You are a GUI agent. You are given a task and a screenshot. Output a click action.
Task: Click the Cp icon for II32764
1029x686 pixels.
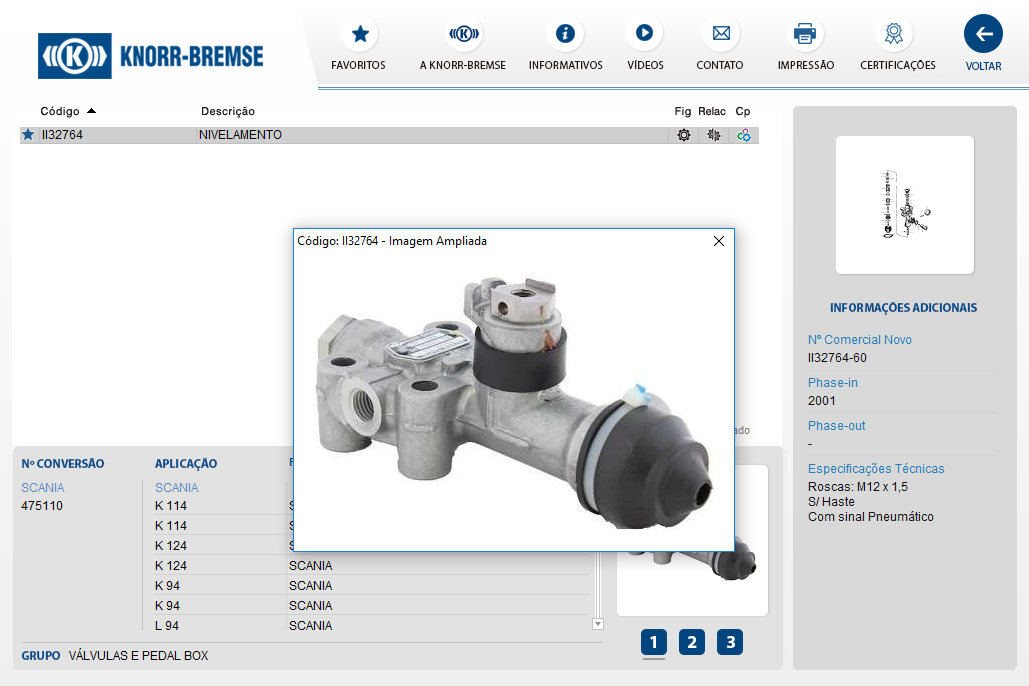pyautogui.click(x=743, y=135)
